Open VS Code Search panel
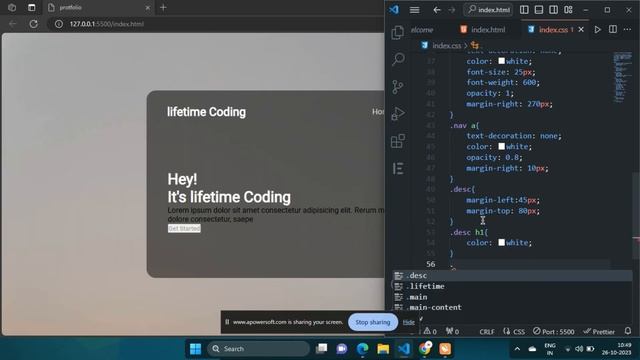The width and height of the screenshot is (640, 360). click(x=398, y=59)
